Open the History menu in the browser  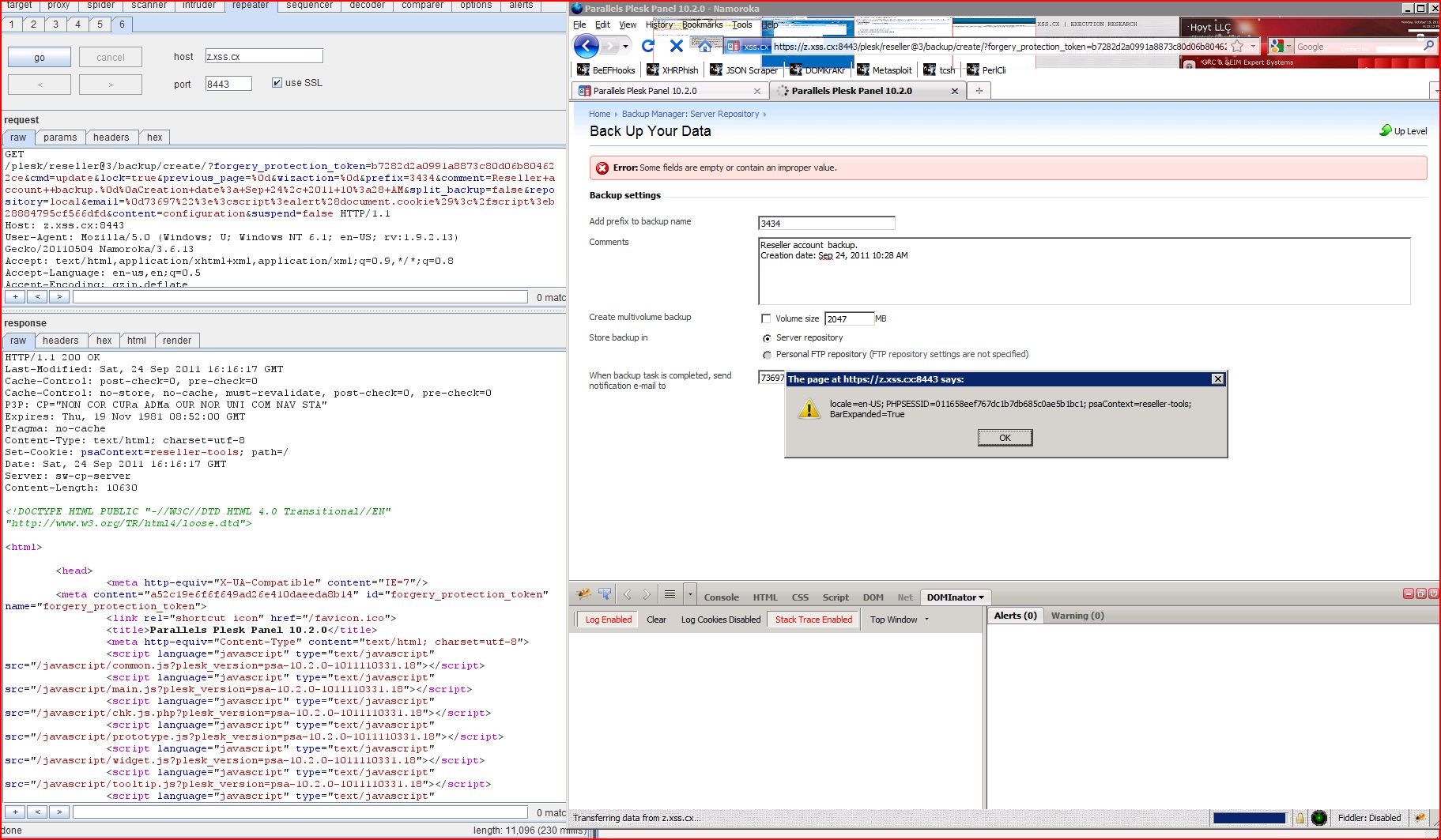point(659,24)
